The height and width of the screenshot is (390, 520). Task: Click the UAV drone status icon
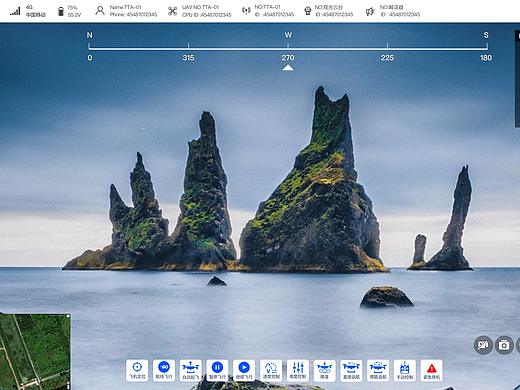tap(172, 11)
